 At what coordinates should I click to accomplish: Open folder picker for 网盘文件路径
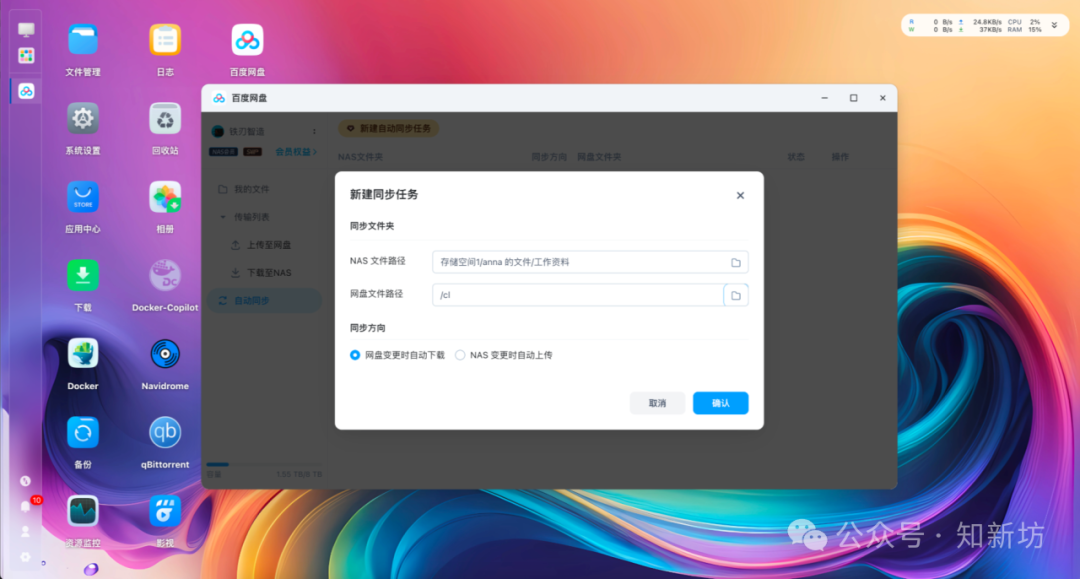735,294
